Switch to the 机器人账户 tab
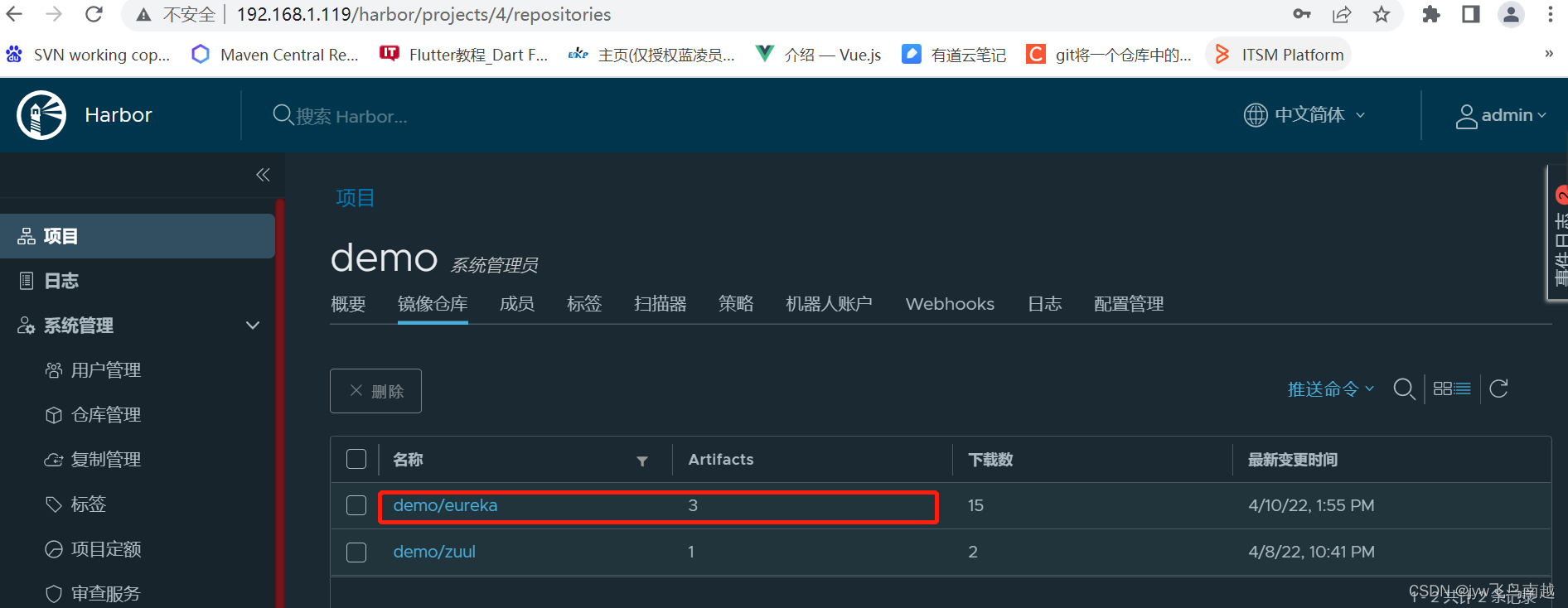This screenshot has width=1568, height=608. (x=829, y=304)
